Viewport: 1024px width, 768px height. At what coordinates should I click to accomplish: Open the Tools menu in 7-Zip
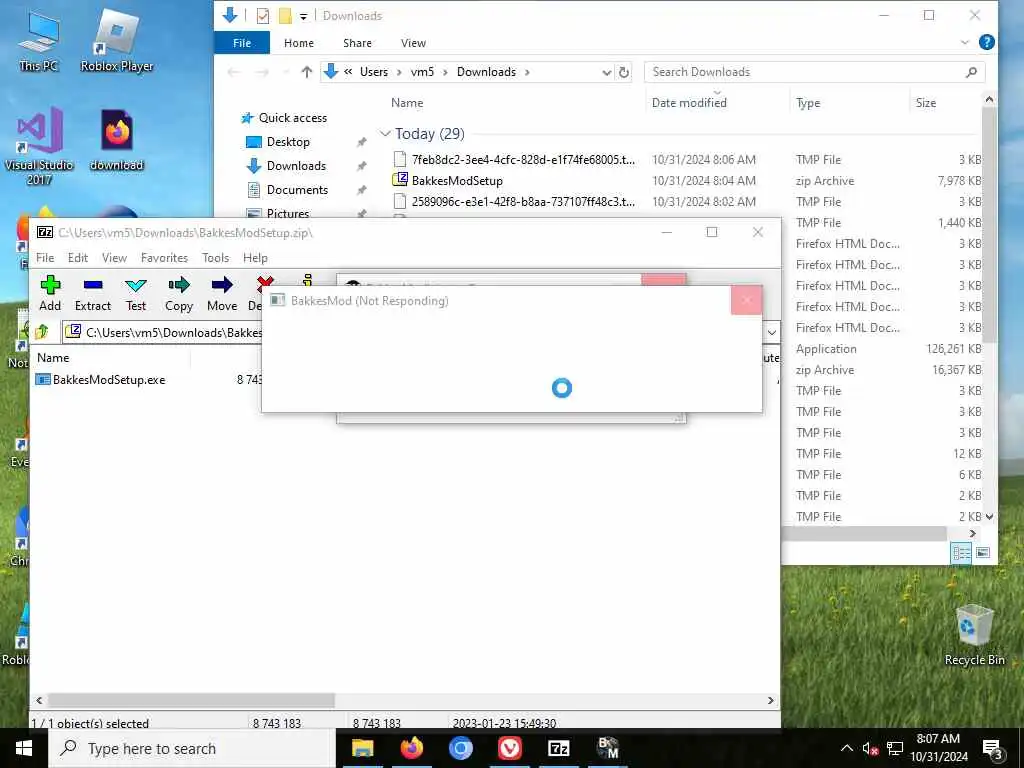pos(216,258)
